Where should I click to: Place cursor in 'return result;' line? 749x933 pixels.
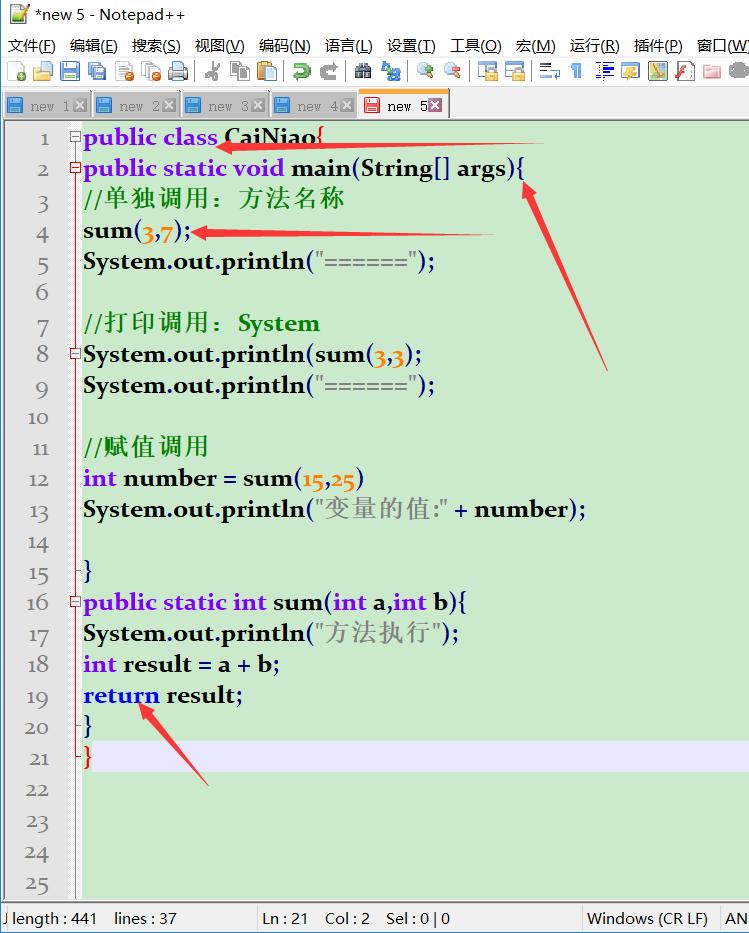[162, 695]
